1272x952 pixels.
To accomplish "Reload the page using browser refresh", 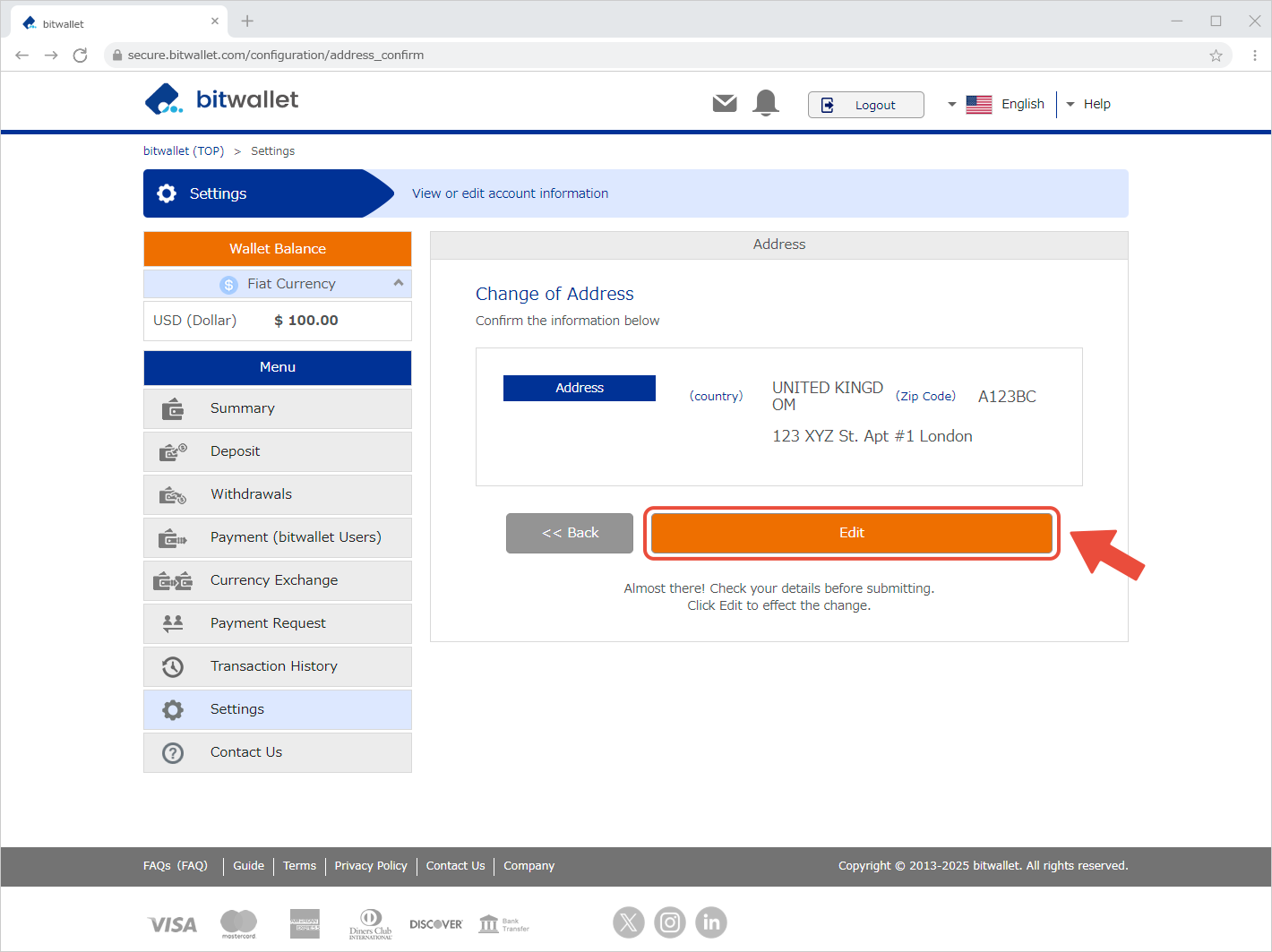I will tap(81, 56).
